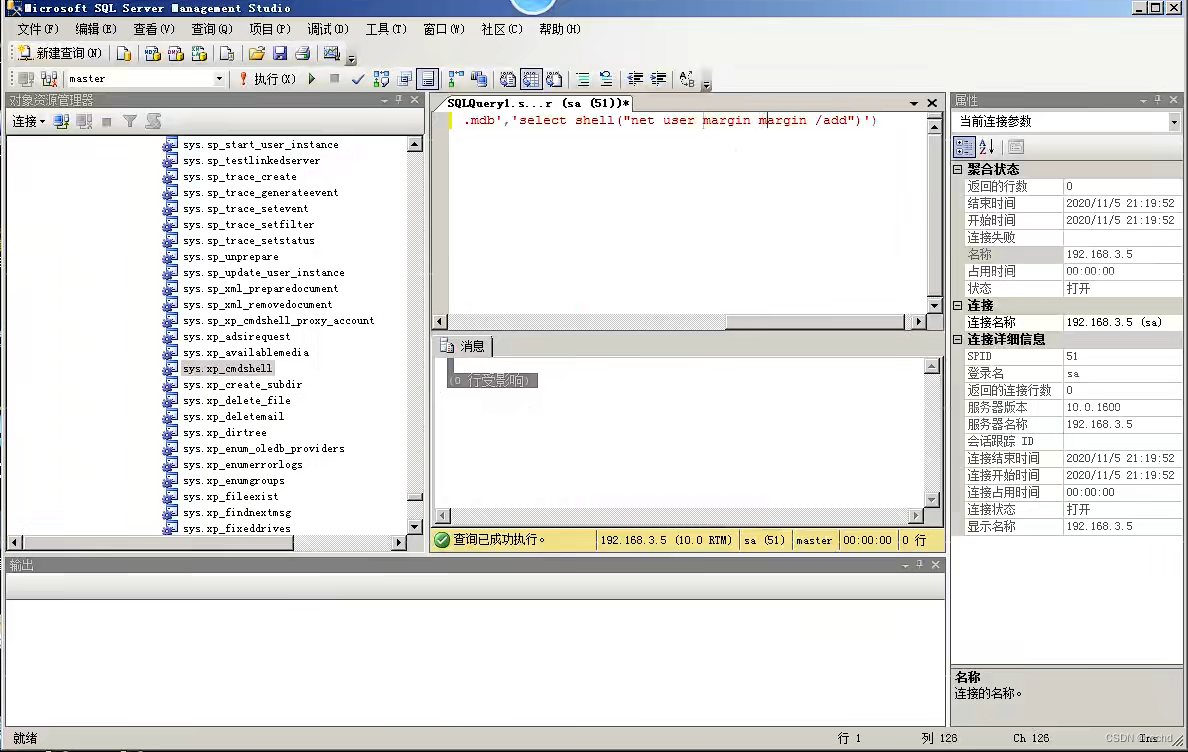Click the SQLQuery1 (sa (51)) tab
1188x752 pixels.
(x=538, y=103)
